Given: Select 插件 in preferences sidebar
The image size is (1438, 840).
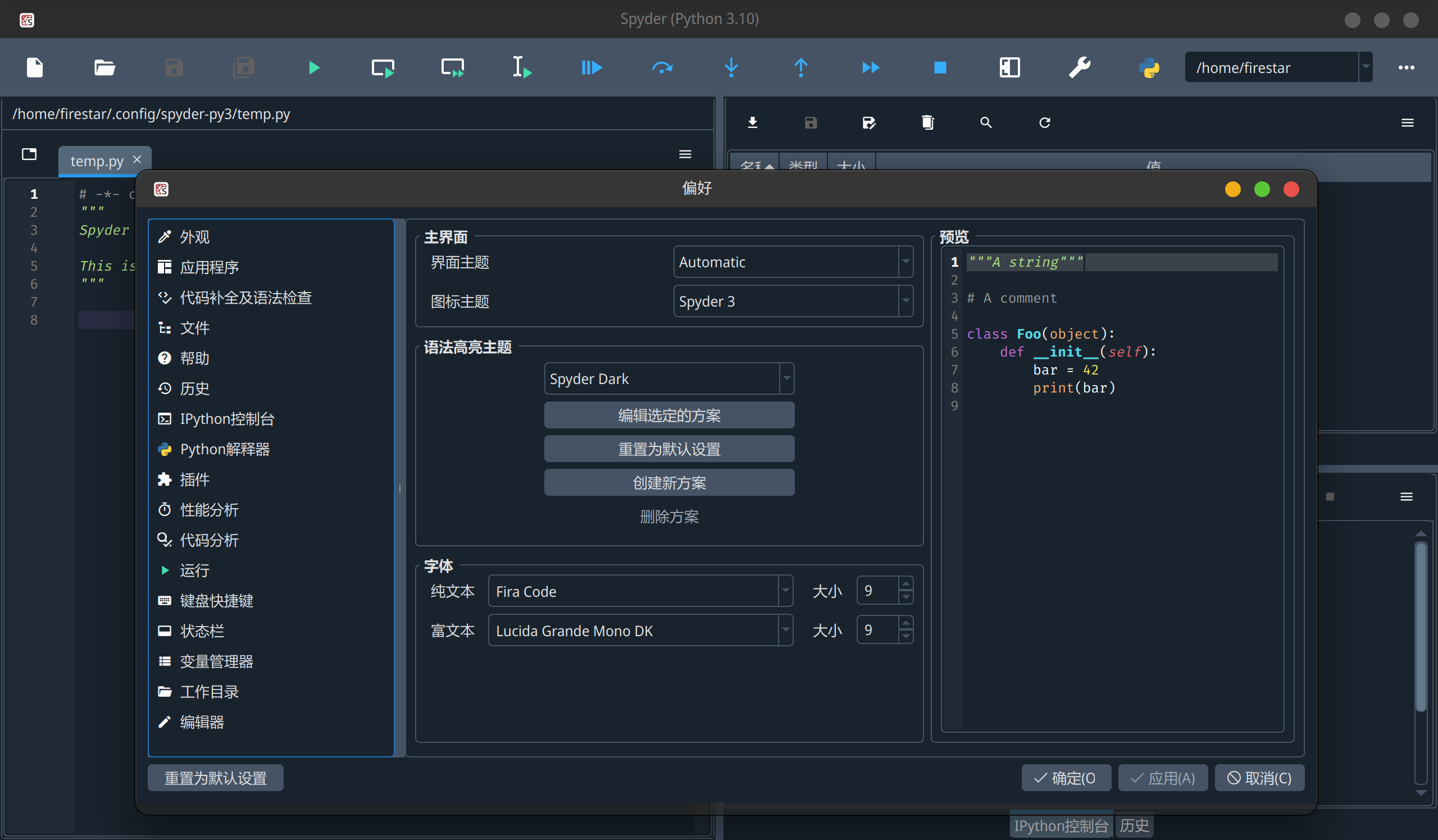Looking at the screenshot, I should (271, 479).
